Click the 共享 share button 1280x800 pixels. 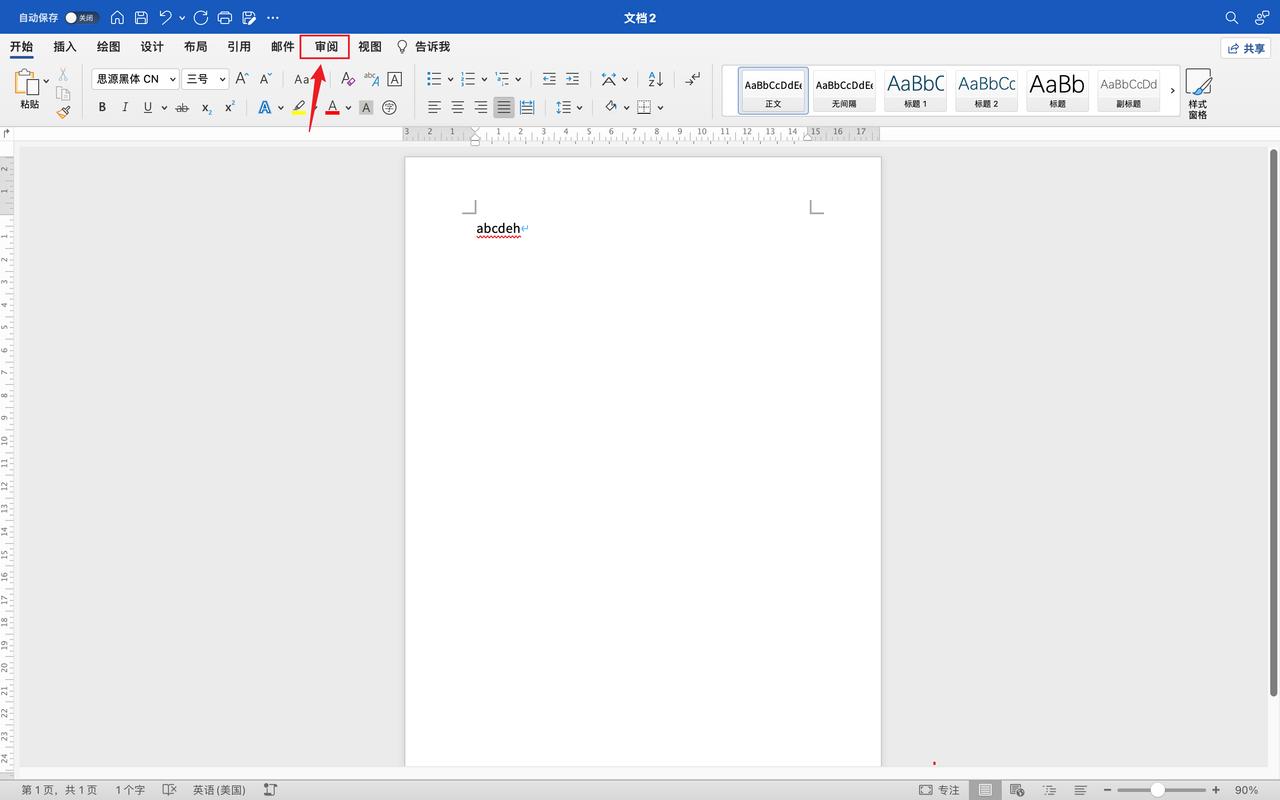pyautogui.click(x=1246, y=48)
